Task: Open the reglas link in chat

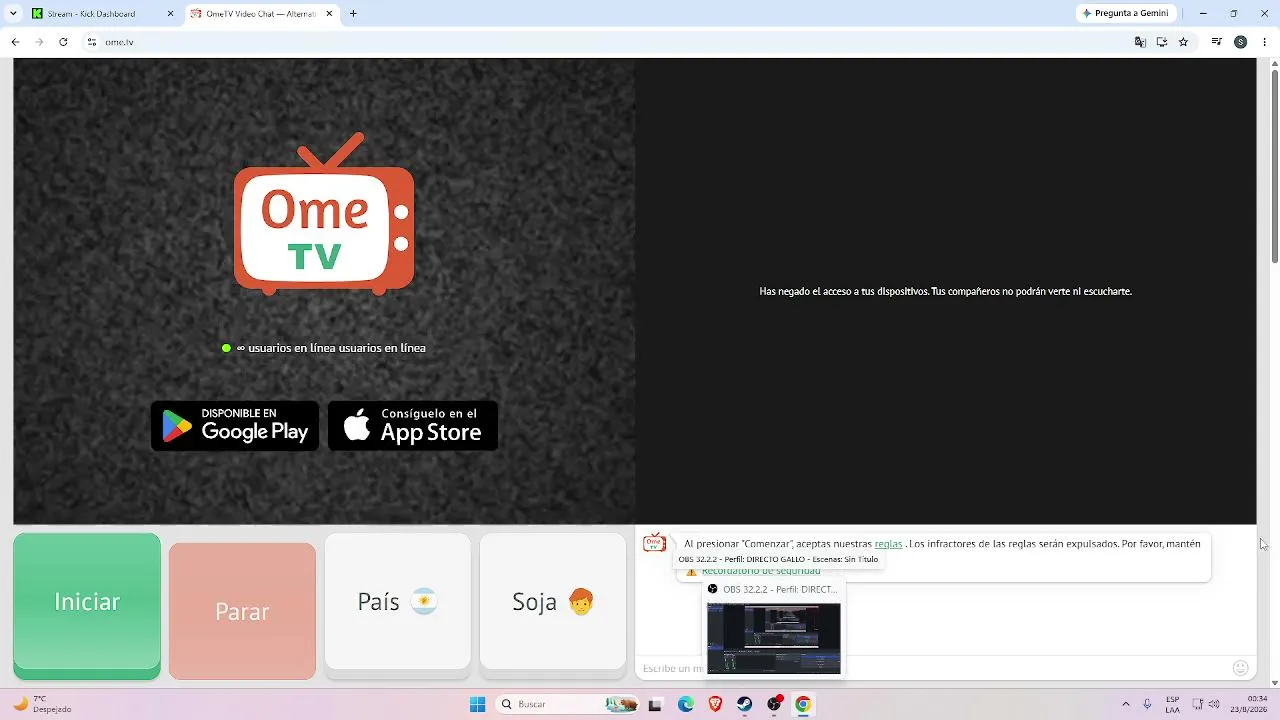Action: coord(888,544)
